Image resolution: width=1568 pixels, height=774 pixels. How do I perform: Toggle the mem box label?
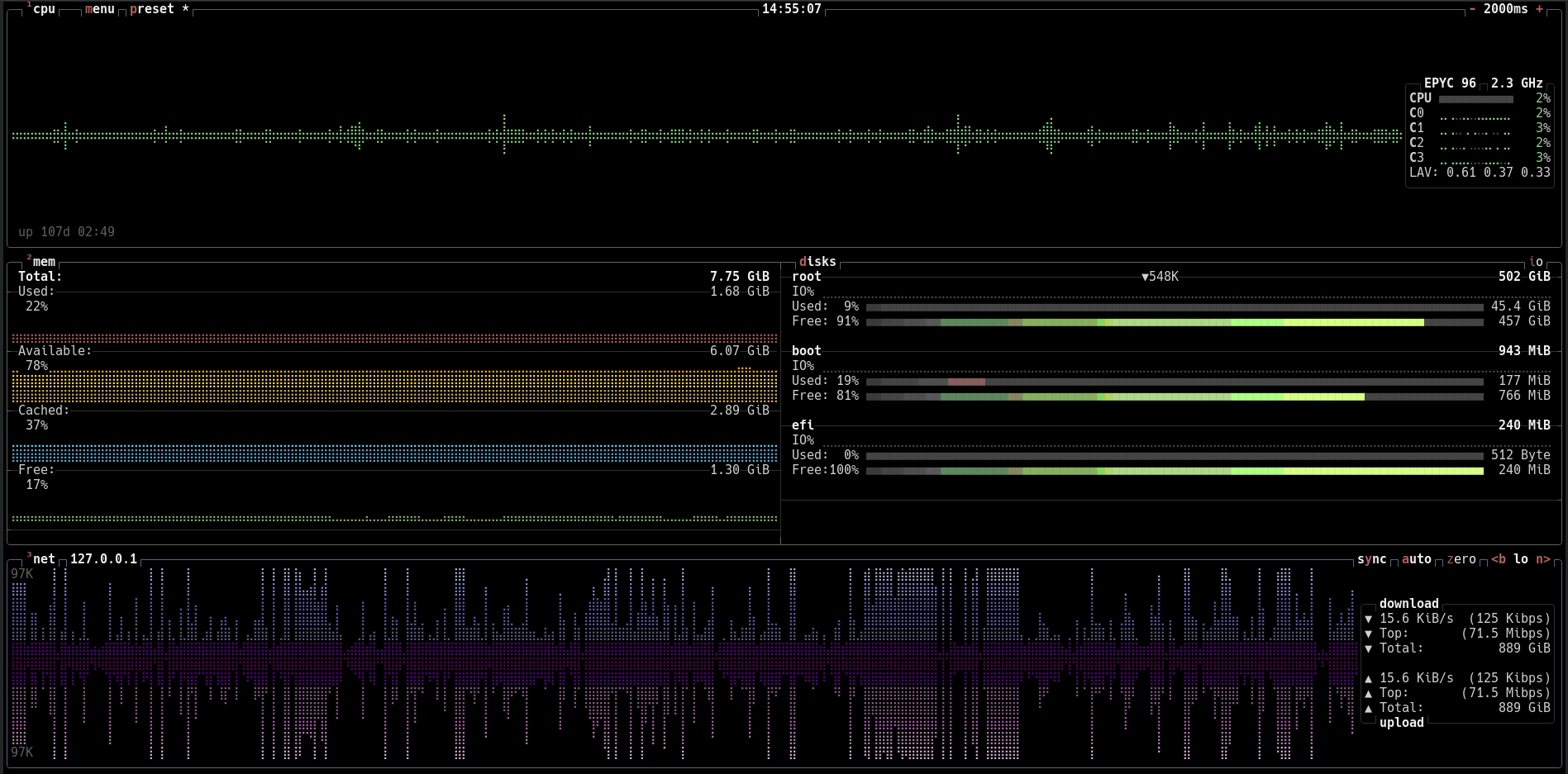click(43, 262)
